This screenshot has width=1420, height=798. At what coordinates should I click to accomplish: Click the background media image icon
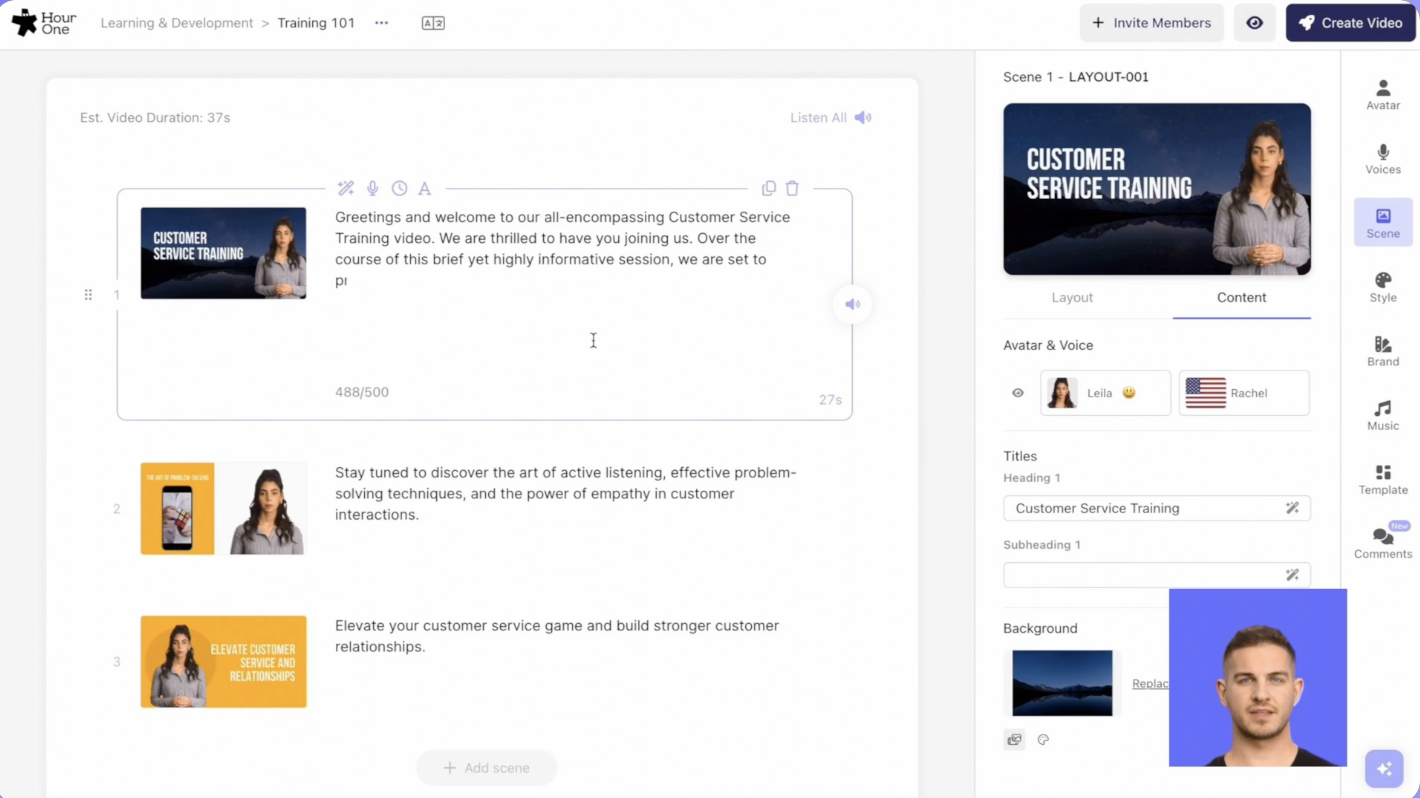click(x=1014, y=740)
